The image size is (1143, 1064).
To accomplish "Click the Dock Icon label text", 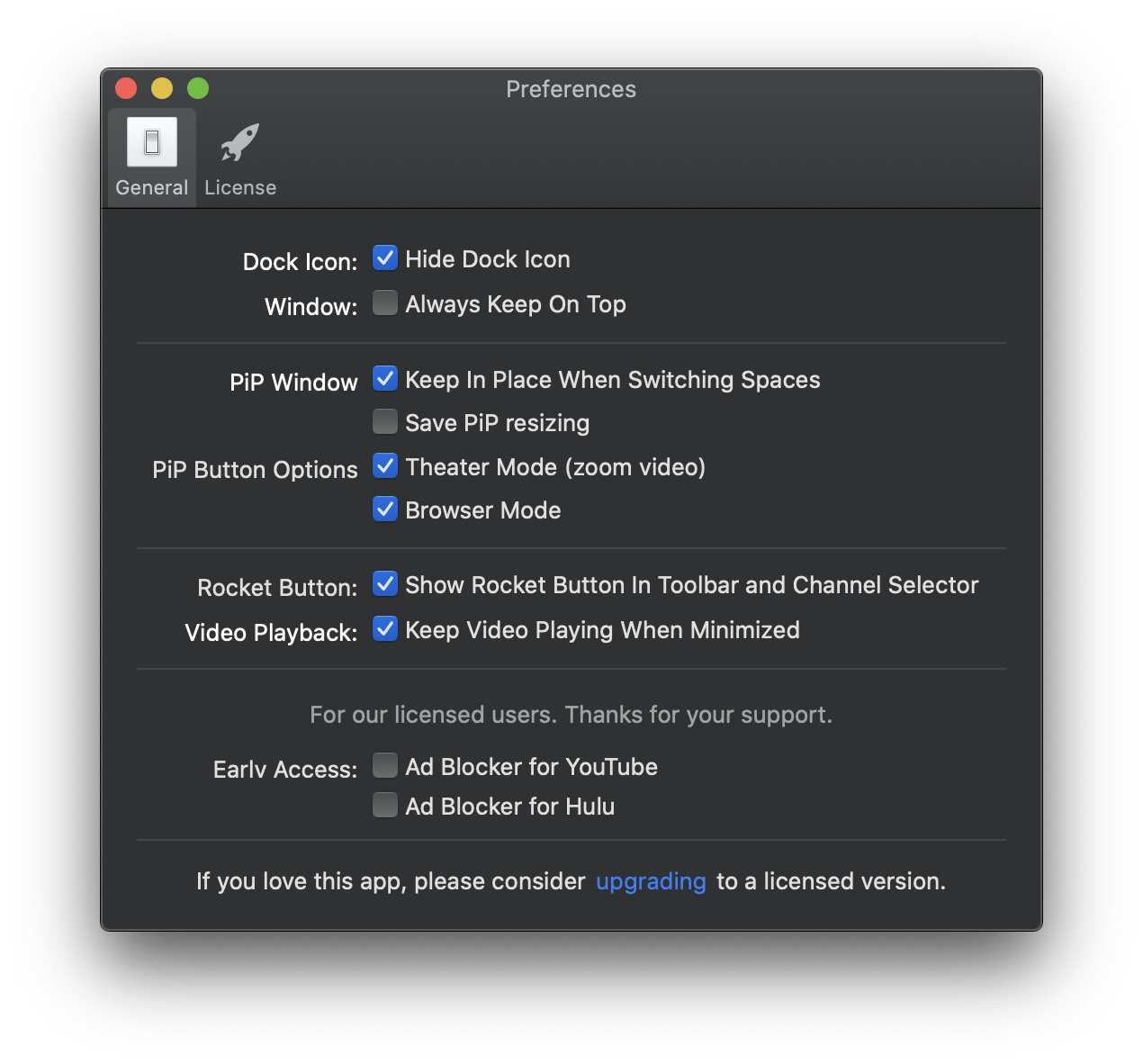I will coord(300,261).
